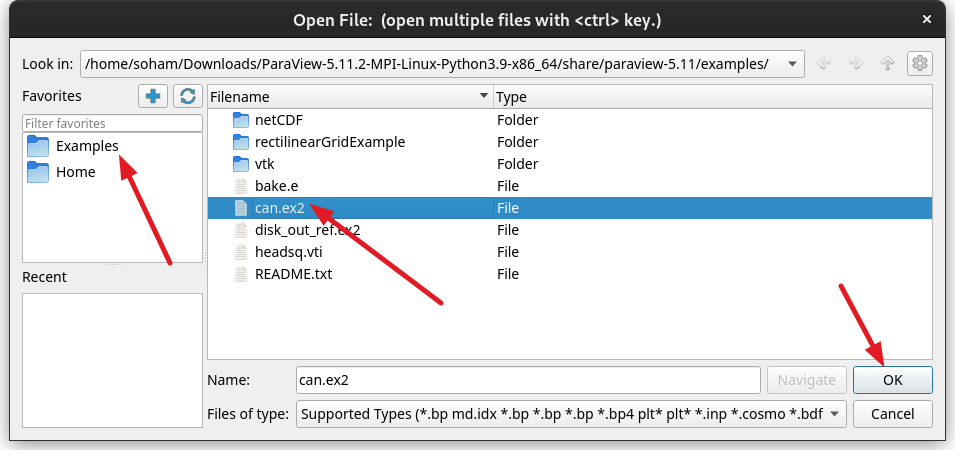Image resolution: width=955 pixels, height=450 pixels.
Task: Click the netCDF folder icon
Action: coord(241,120)
